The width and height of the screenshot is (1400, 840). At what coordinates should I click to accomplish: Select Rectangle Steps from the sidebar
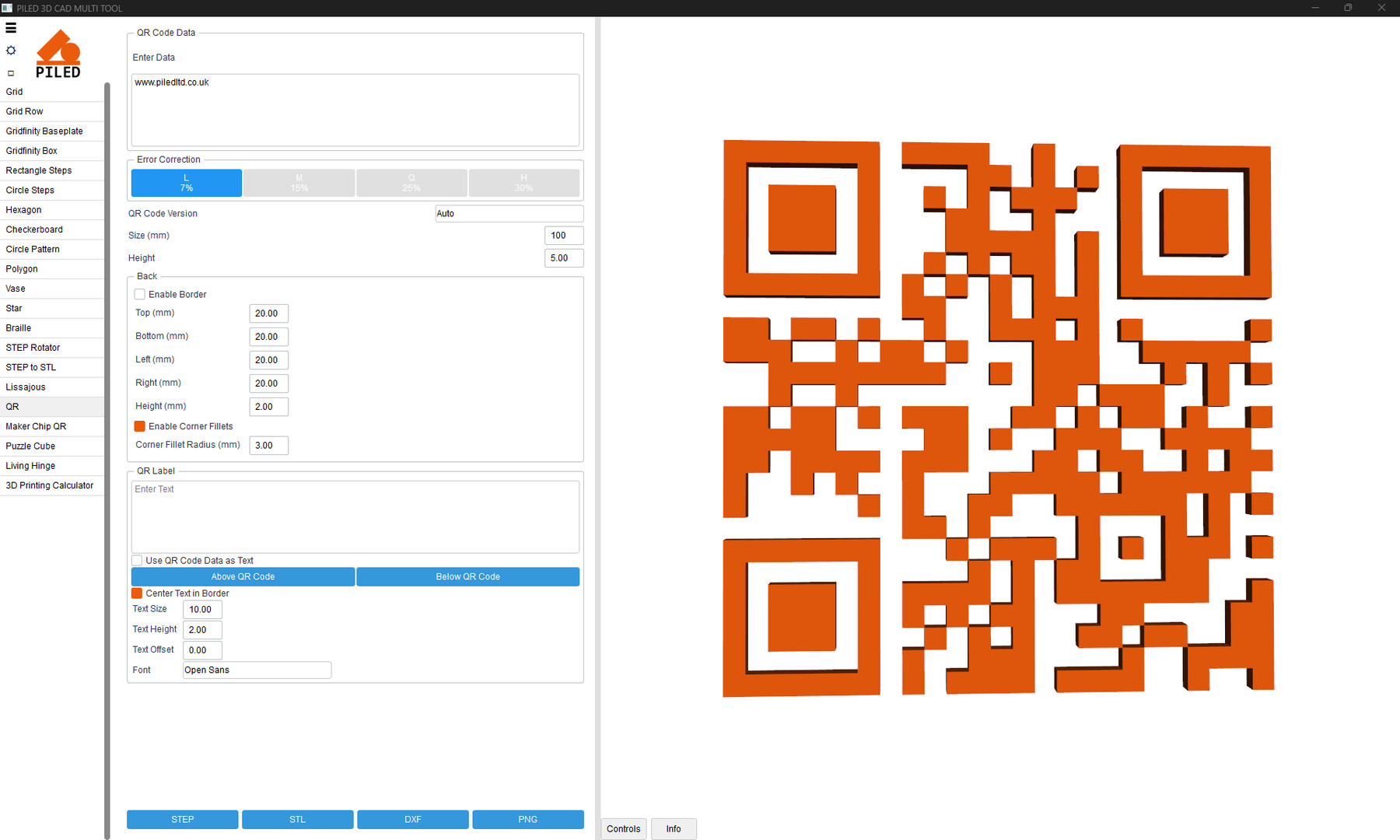click(52, 170)
